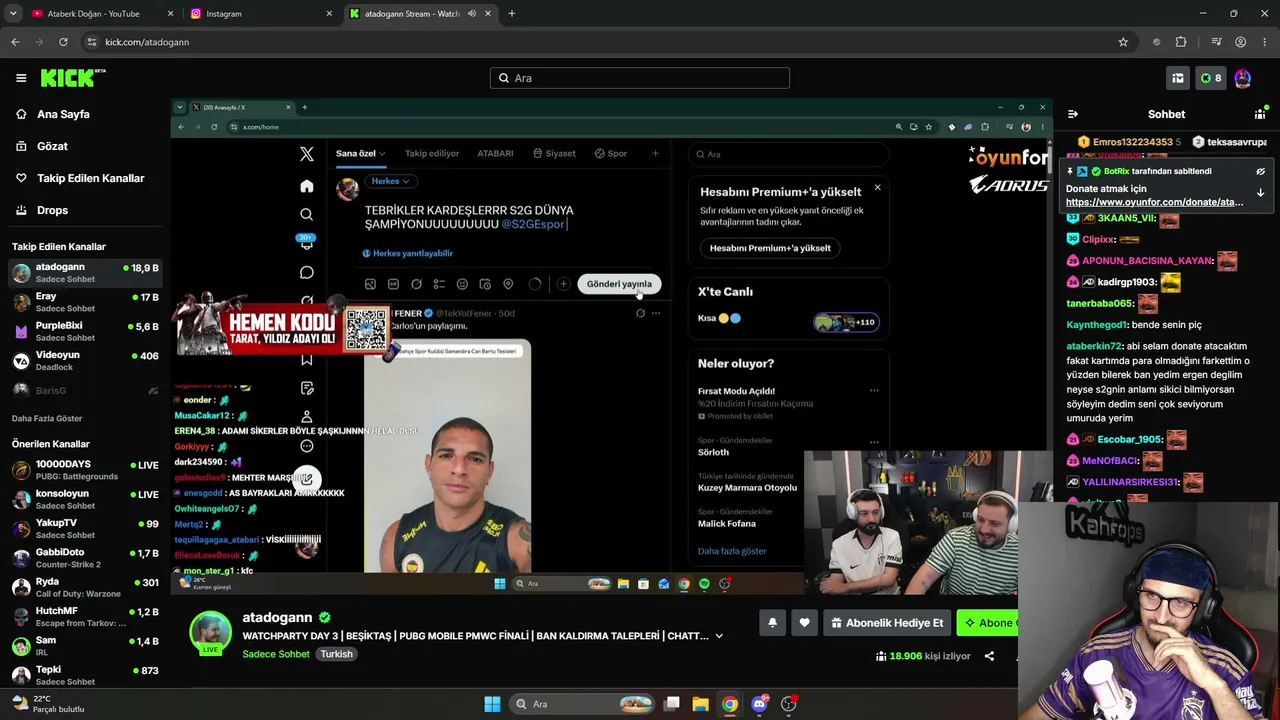
Task: Share the stream using the share icon
Action: [989, 656]
